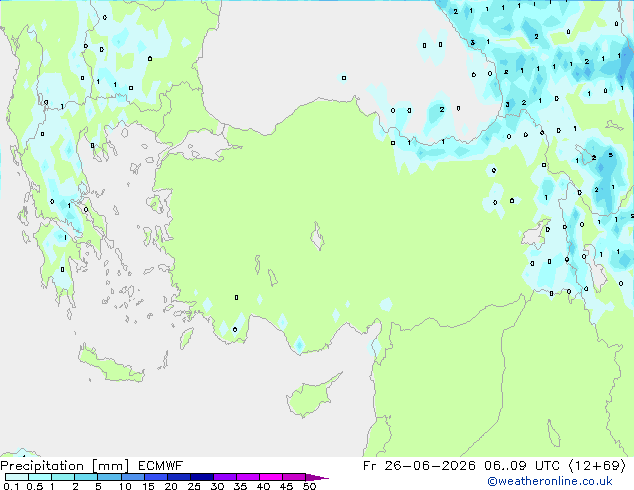Screen dimensions: 634x490
Task: Click the legend value '10'
Action: pos(125,486)
